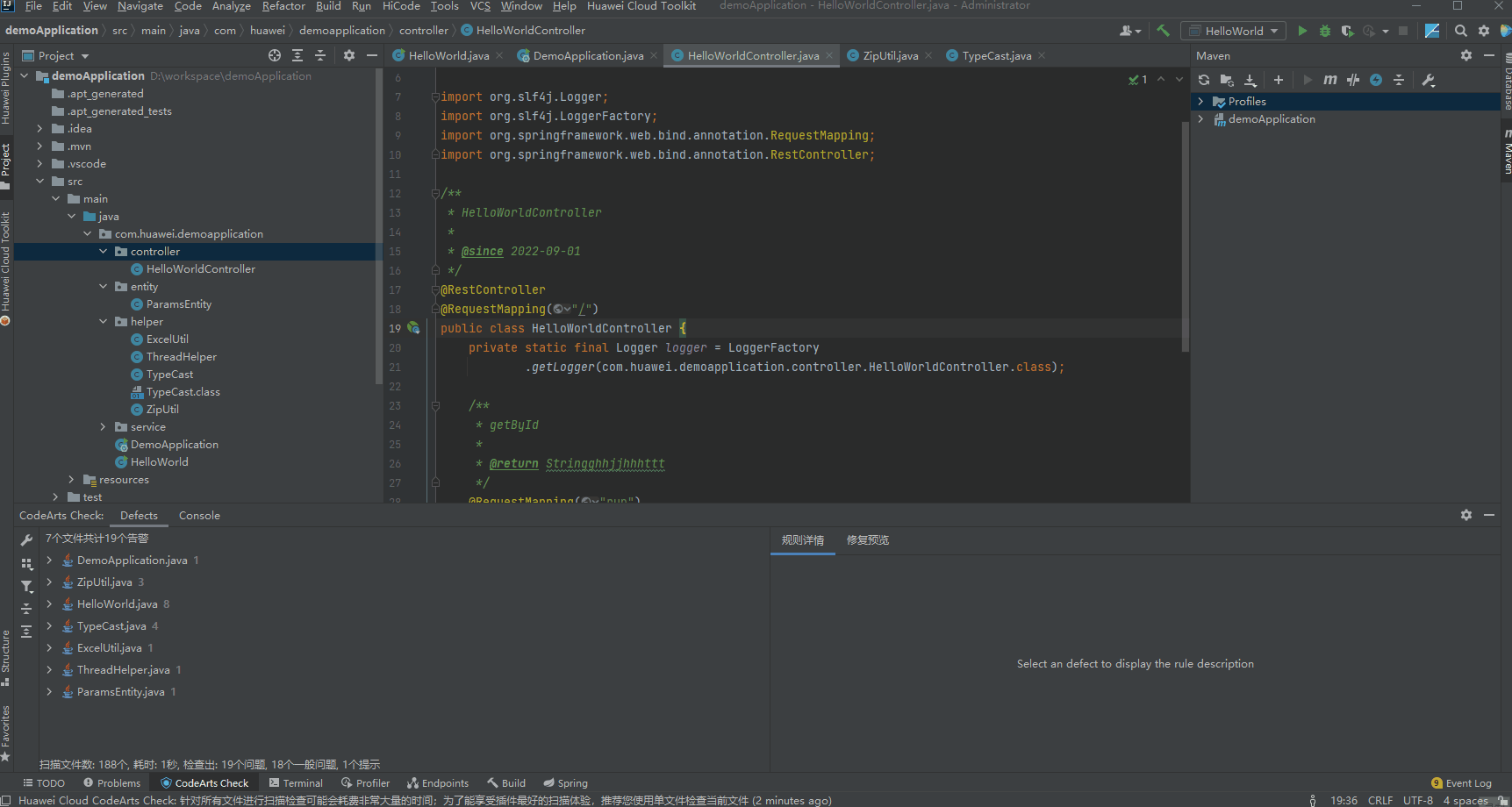Open the Refactor menu
The image size is (1512, 807).
283,6
